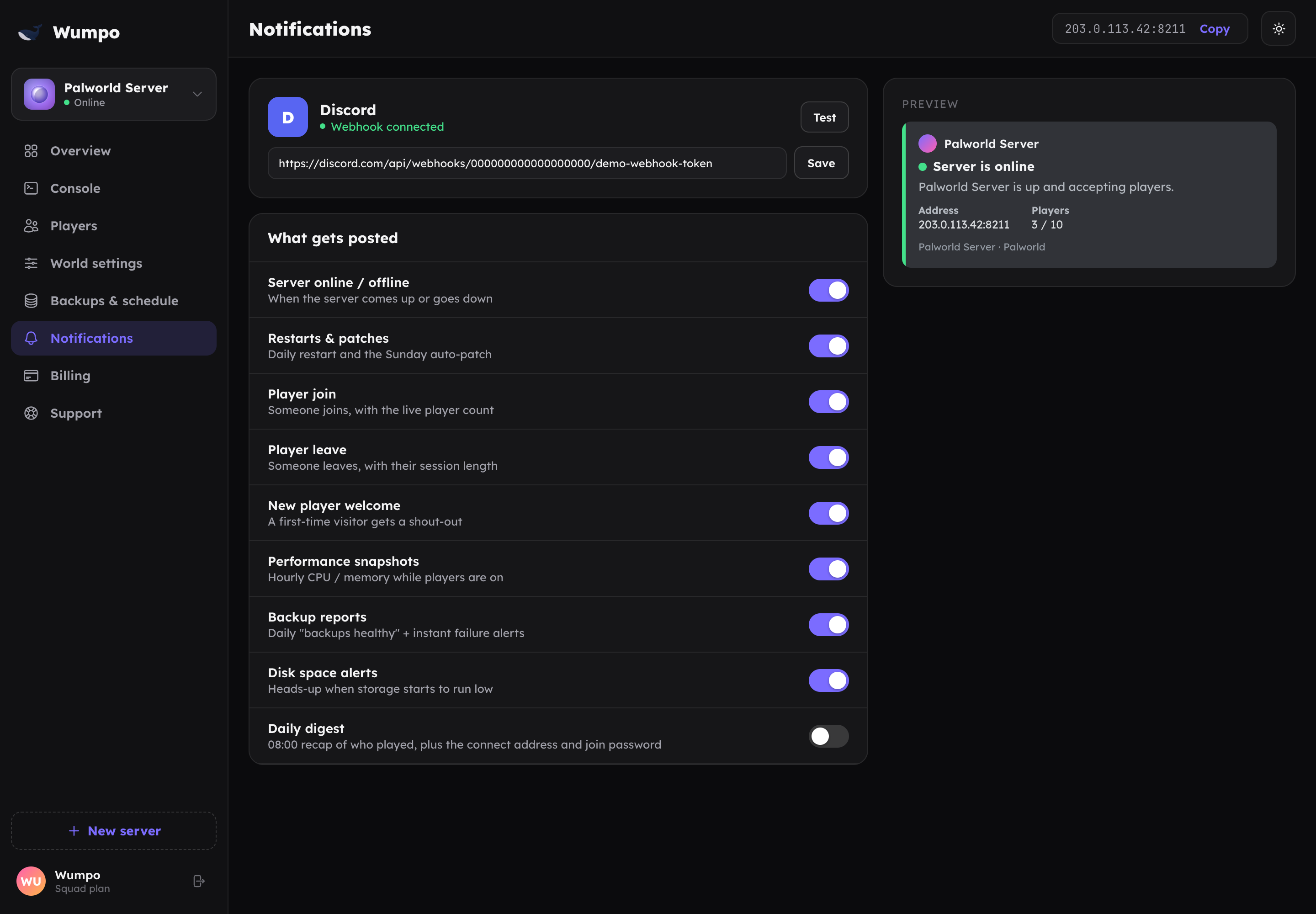1316x914 pixels.
Task: Click the 3 / 10 players value
Action: (x=1047, y=224)
